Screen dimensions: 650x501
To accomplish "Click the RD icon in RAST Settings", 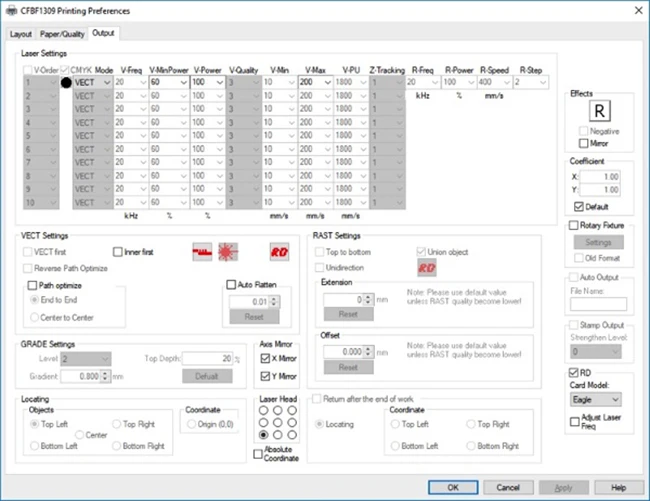I will coord(427,268).
